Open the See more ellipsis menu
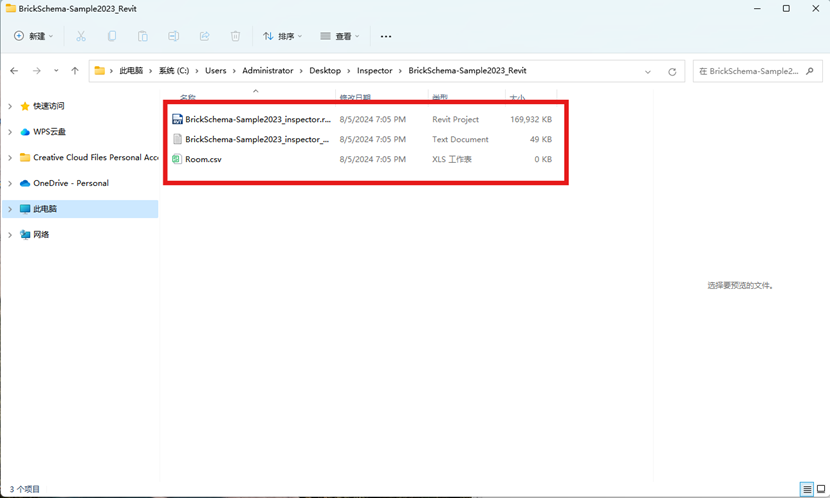The width and height of the screenshot is (830, 498). (386, 36)
